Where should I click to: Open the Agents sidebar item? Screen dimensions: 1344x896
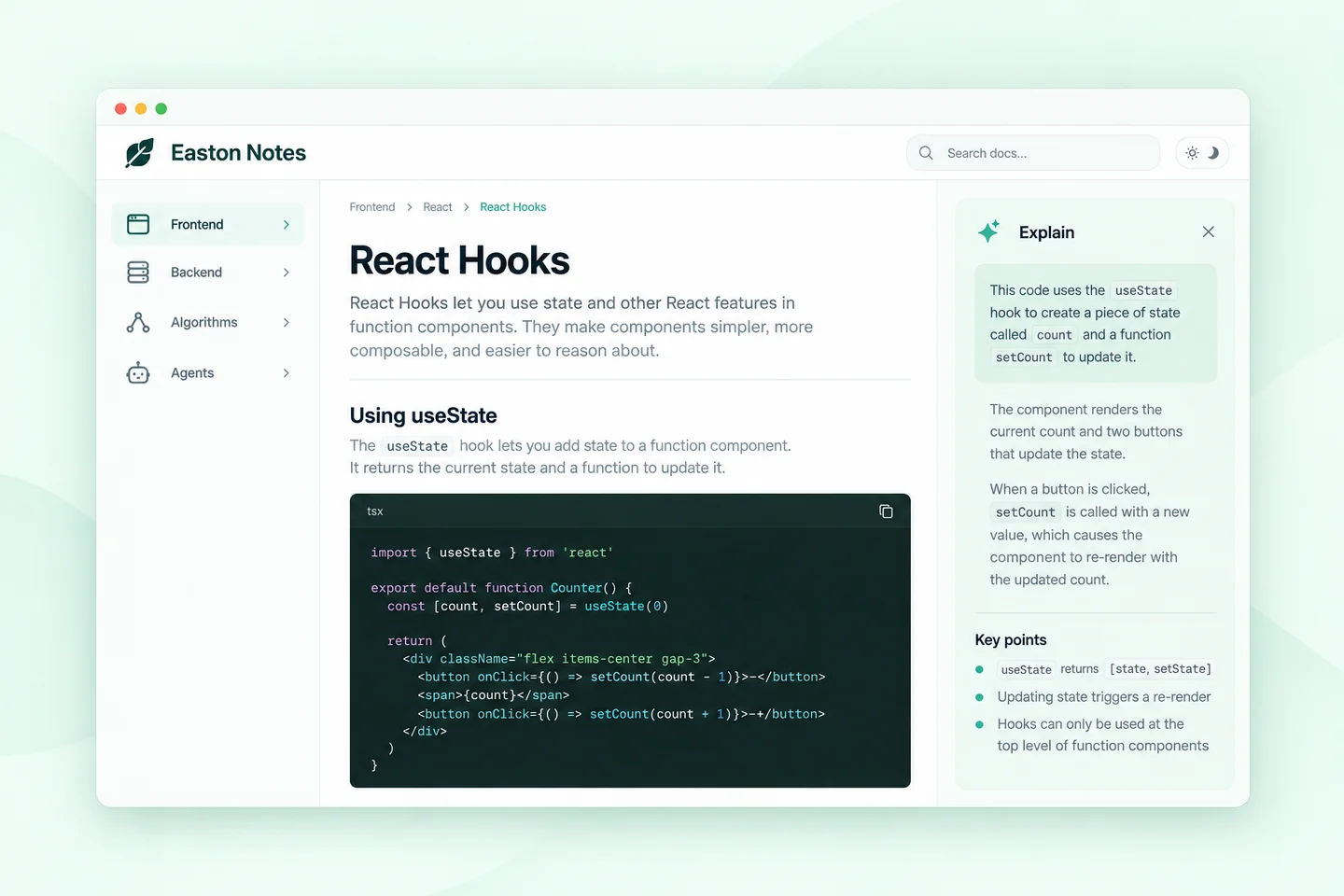[208, 373]
